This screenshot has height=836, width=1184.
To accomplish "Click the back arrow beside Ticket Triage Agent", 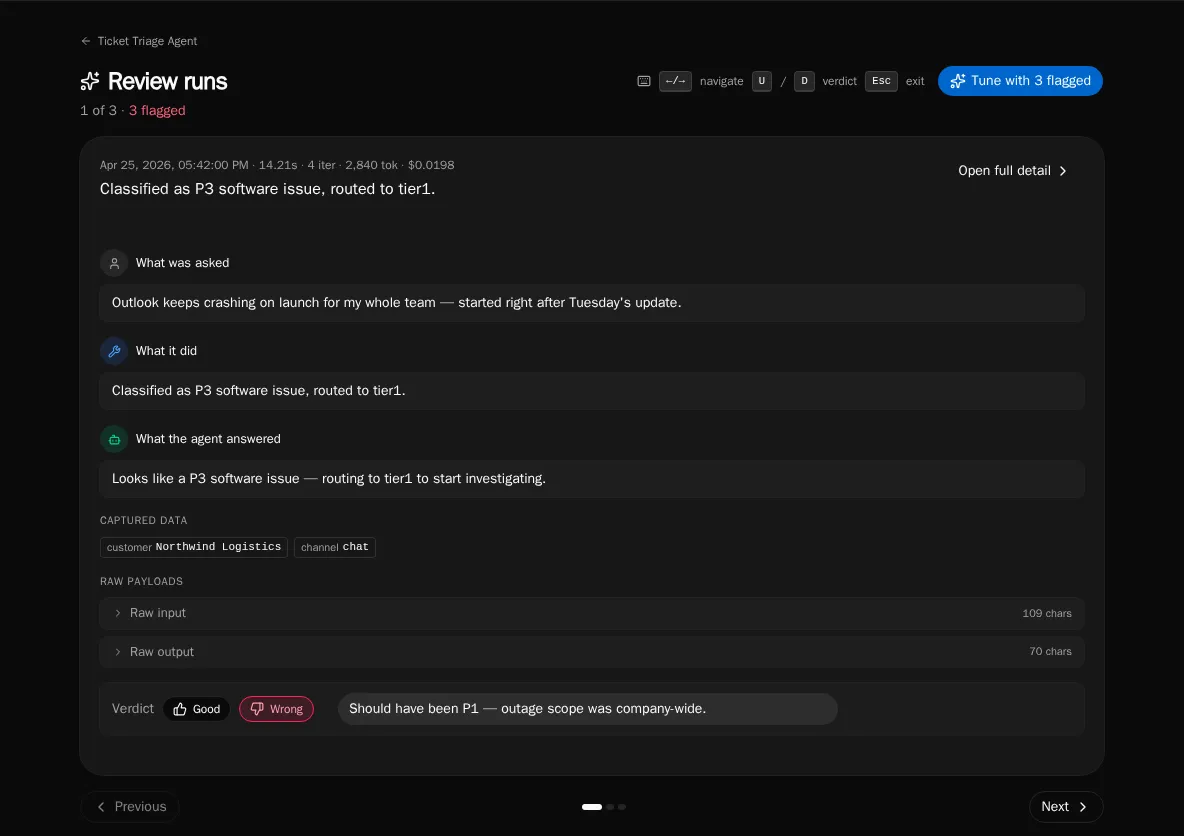I will pyautogui.click(x=85, y=41).
